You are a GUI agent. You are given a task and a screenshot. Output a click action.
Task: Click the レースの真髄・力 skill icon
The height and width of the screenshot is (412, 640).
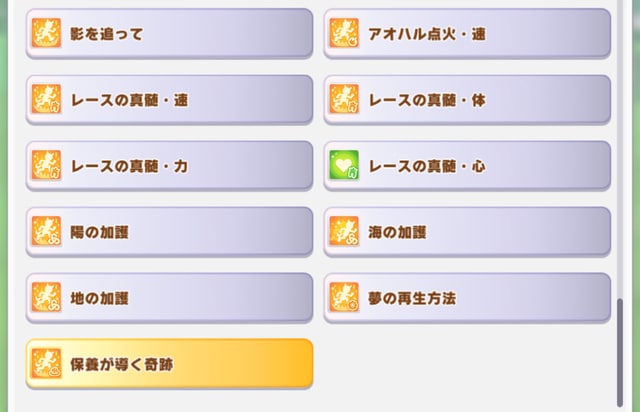click(47, 165)
